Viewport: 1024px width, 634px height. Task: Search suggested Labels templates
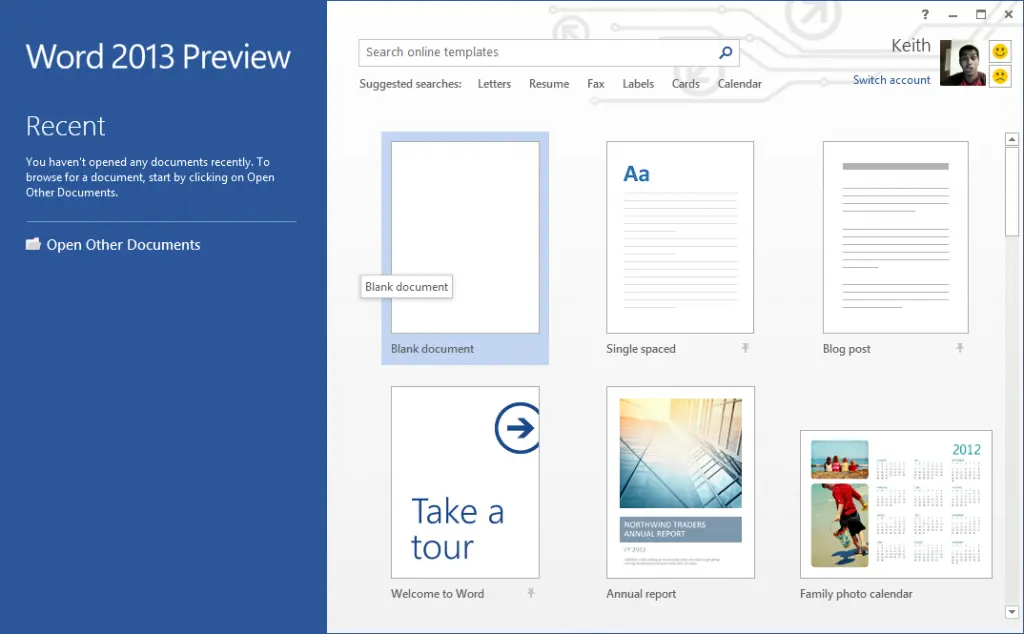point(638,84)
